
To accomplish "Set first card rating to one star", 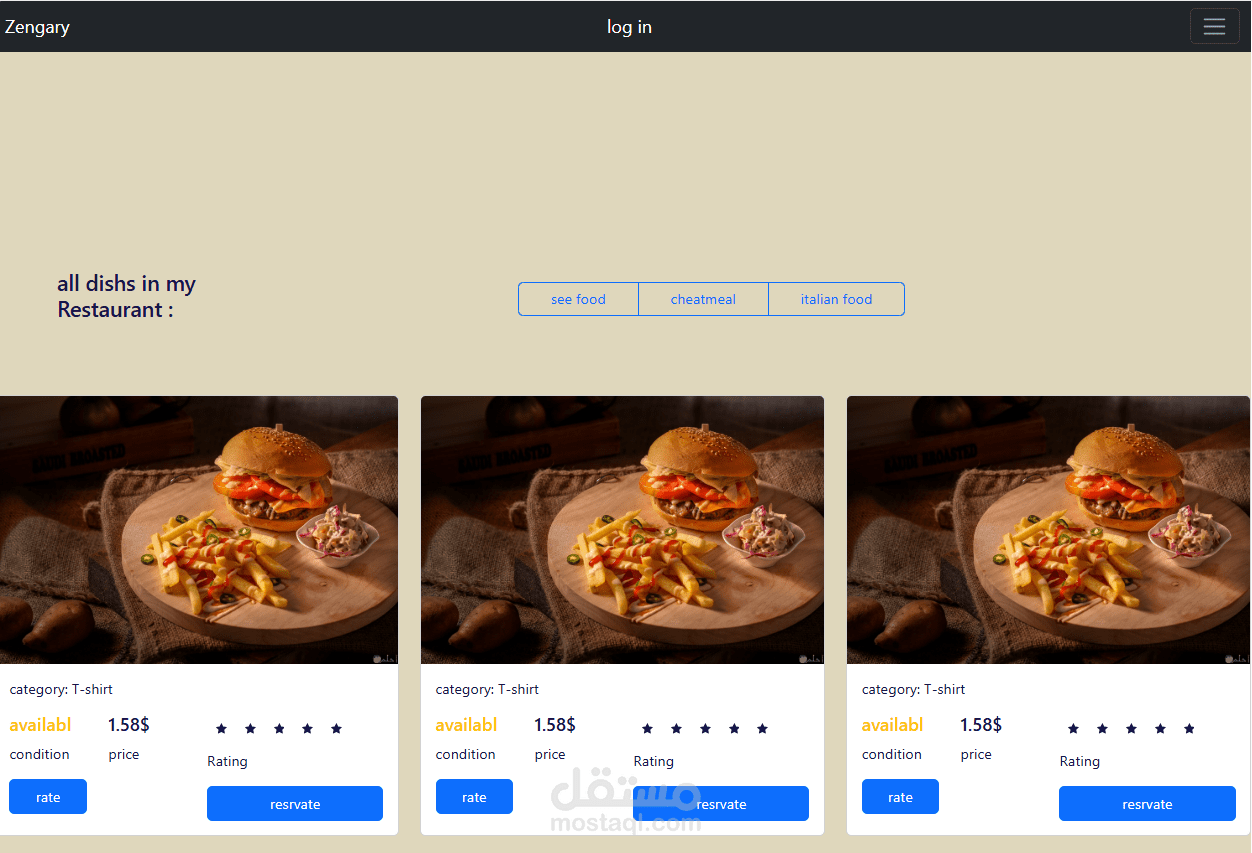I will coord(221,729).
